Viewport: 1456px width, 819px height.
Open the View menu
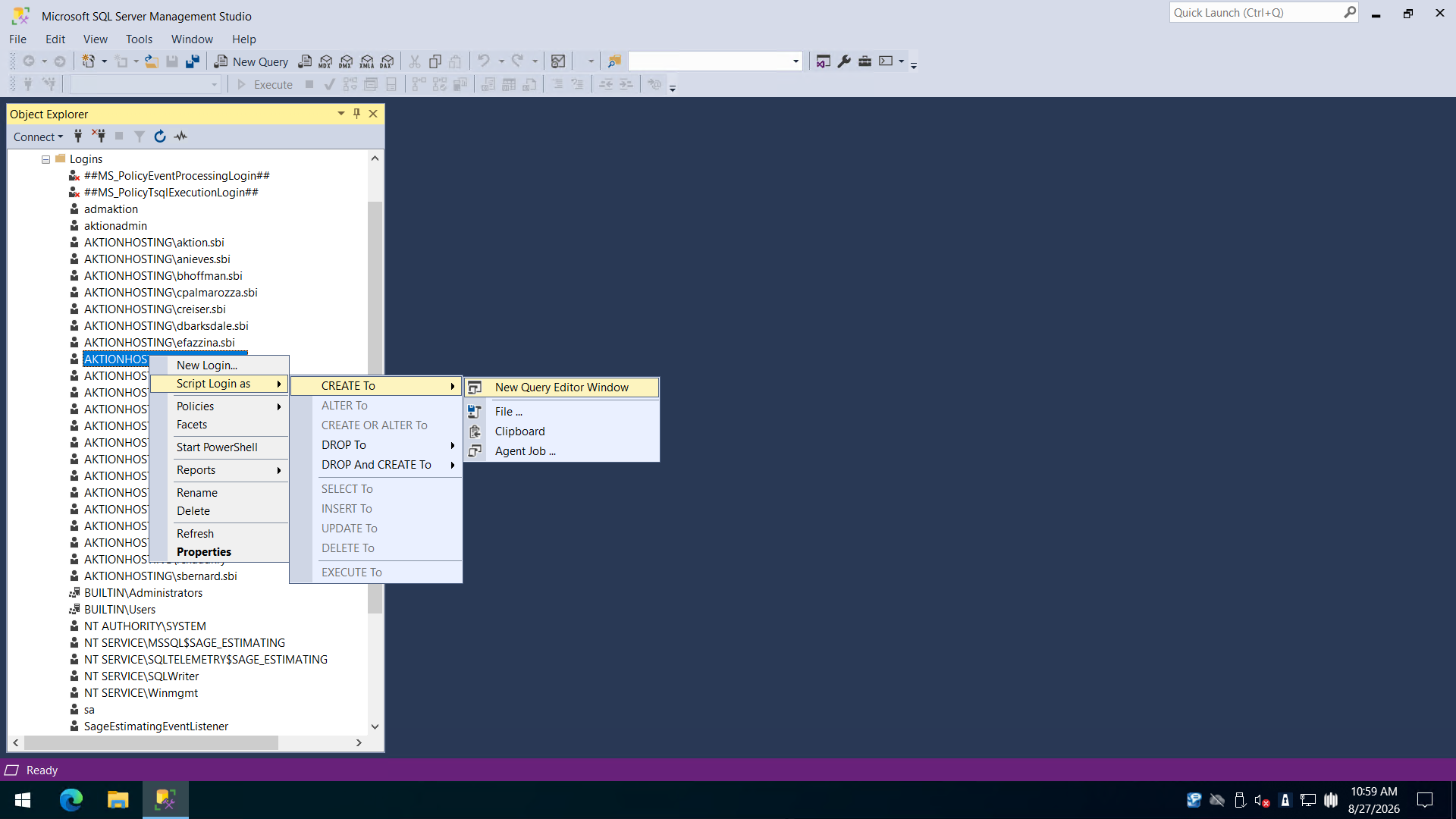[95, 39]
